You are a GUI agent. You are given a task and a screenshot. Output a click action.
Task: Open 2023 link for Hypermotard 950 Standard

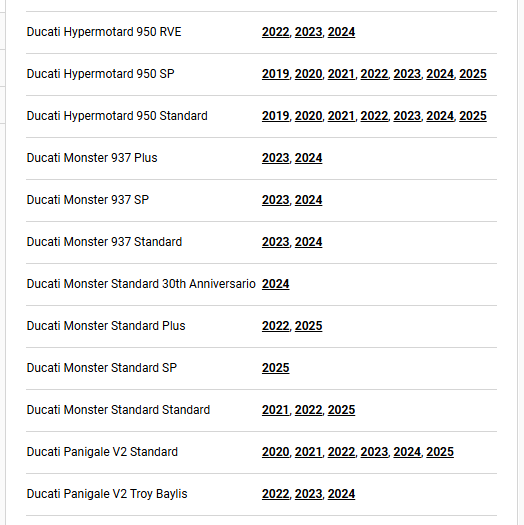pyautogui.click(x=407, y=116)
